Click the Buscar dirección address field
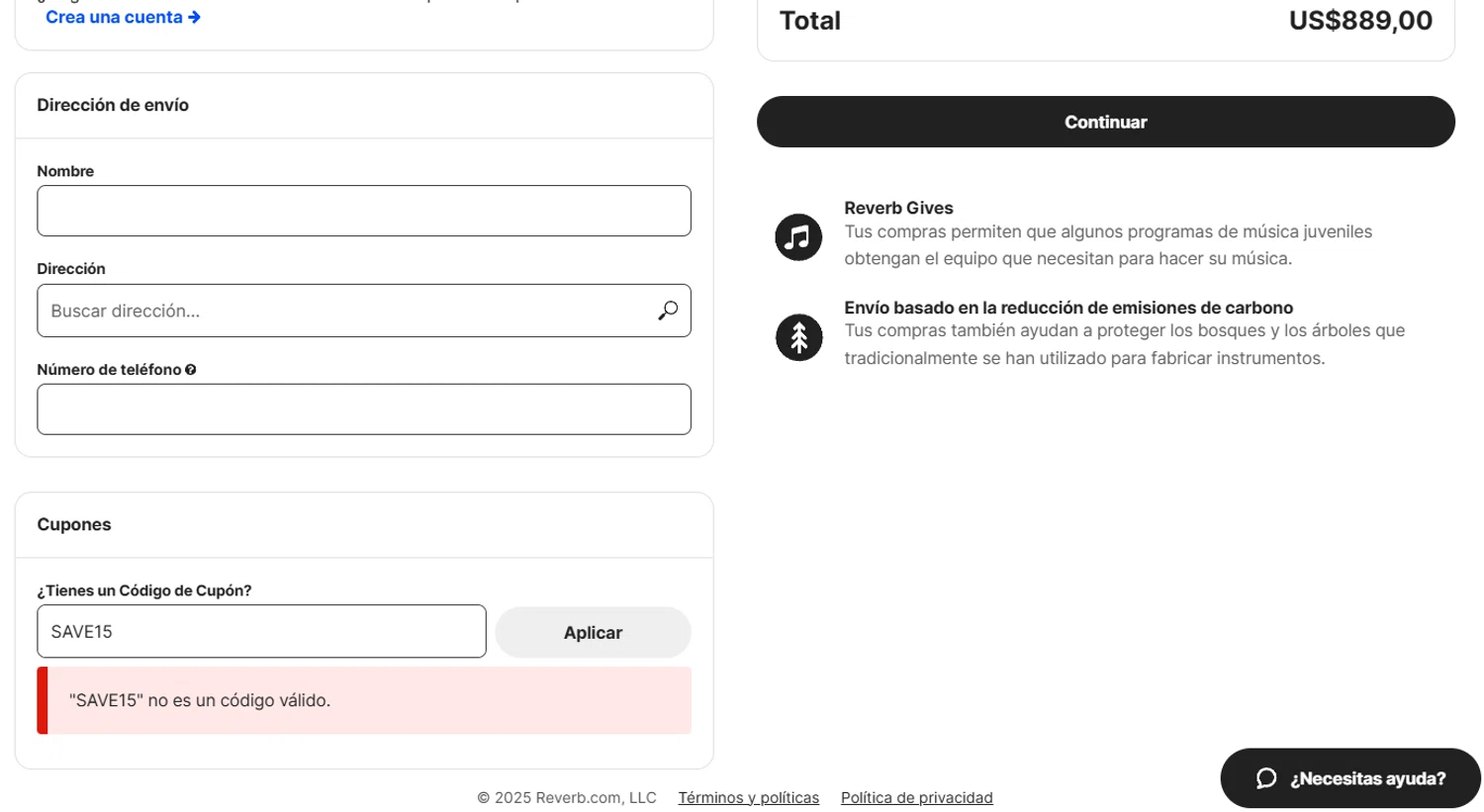Screen dimensions: 1484x812 346,311
